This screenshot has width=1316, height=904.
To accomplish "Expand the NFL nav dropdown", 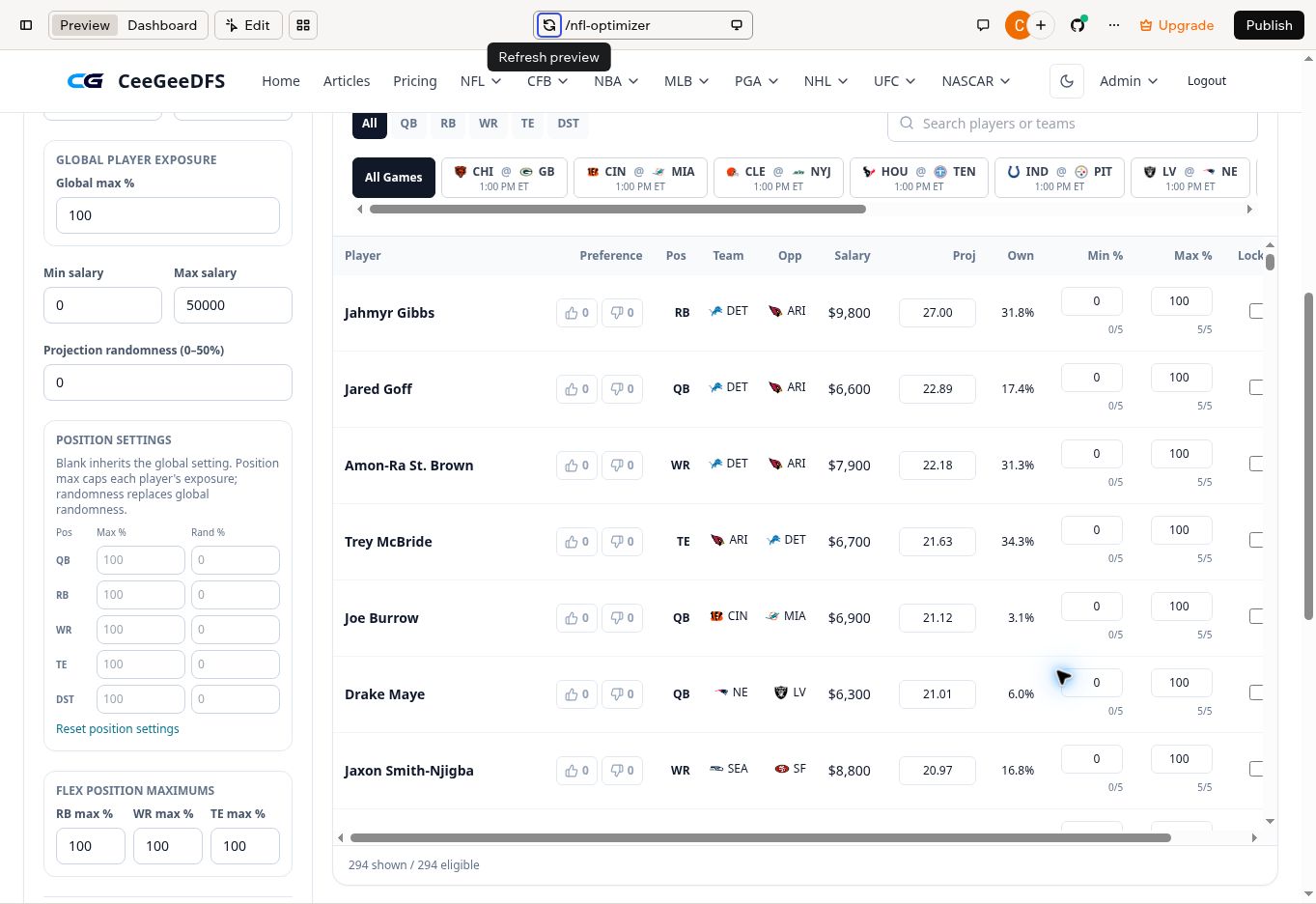I will 481,81.
